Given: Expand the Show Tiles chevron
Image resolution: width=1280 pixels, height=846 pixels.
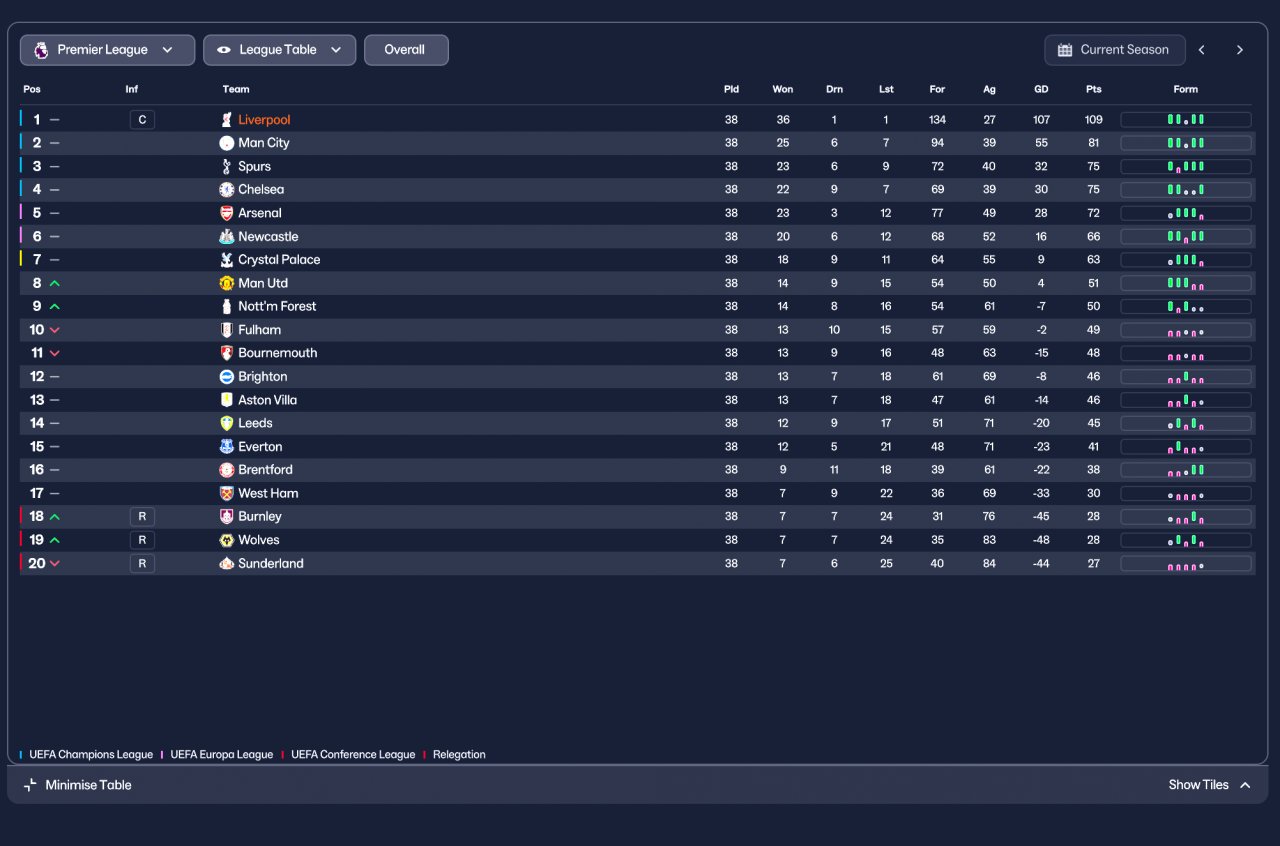Looking at the screenshot, I should [x=1245, y=785].
